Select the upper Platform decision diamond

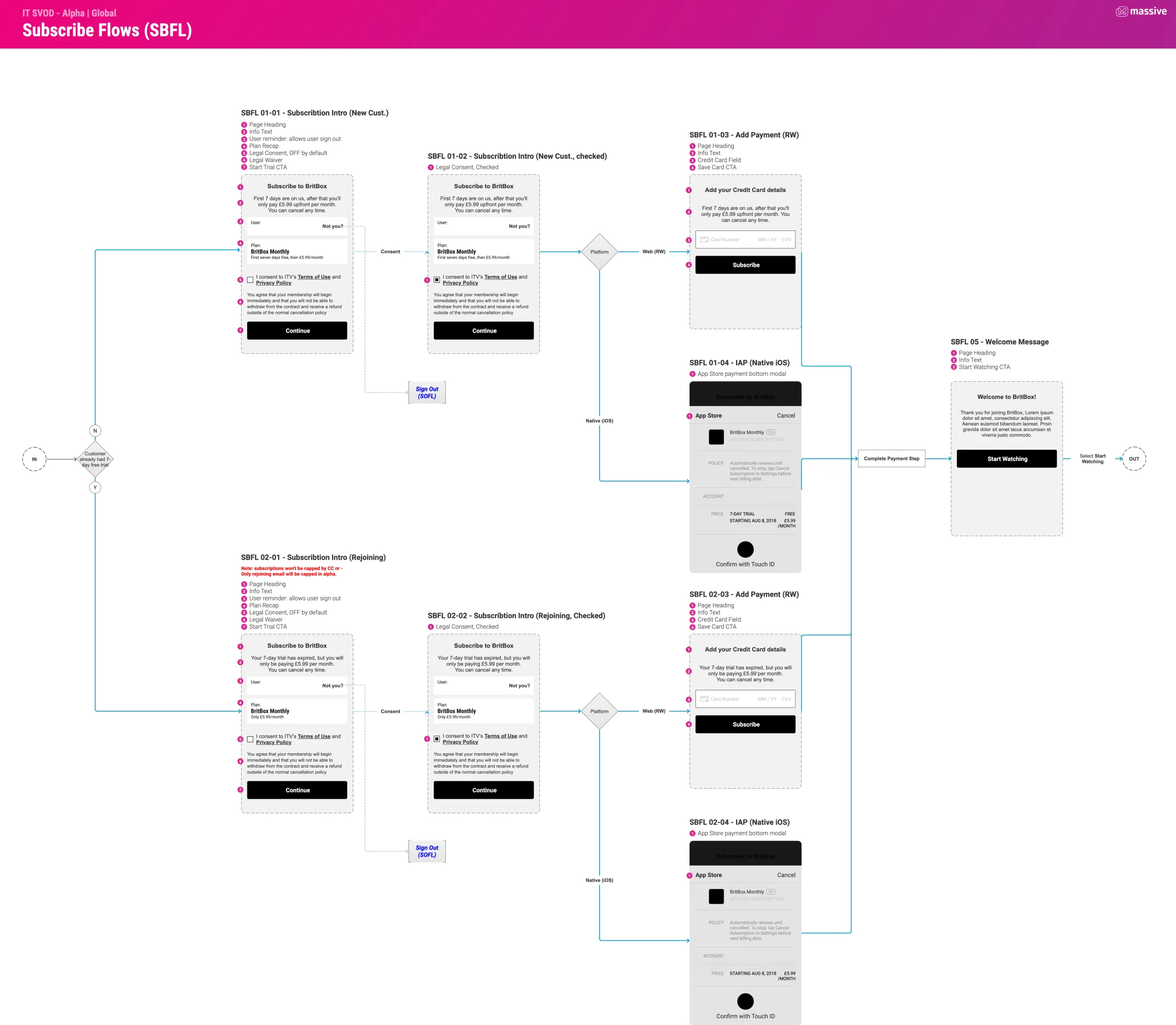point(599,252)
